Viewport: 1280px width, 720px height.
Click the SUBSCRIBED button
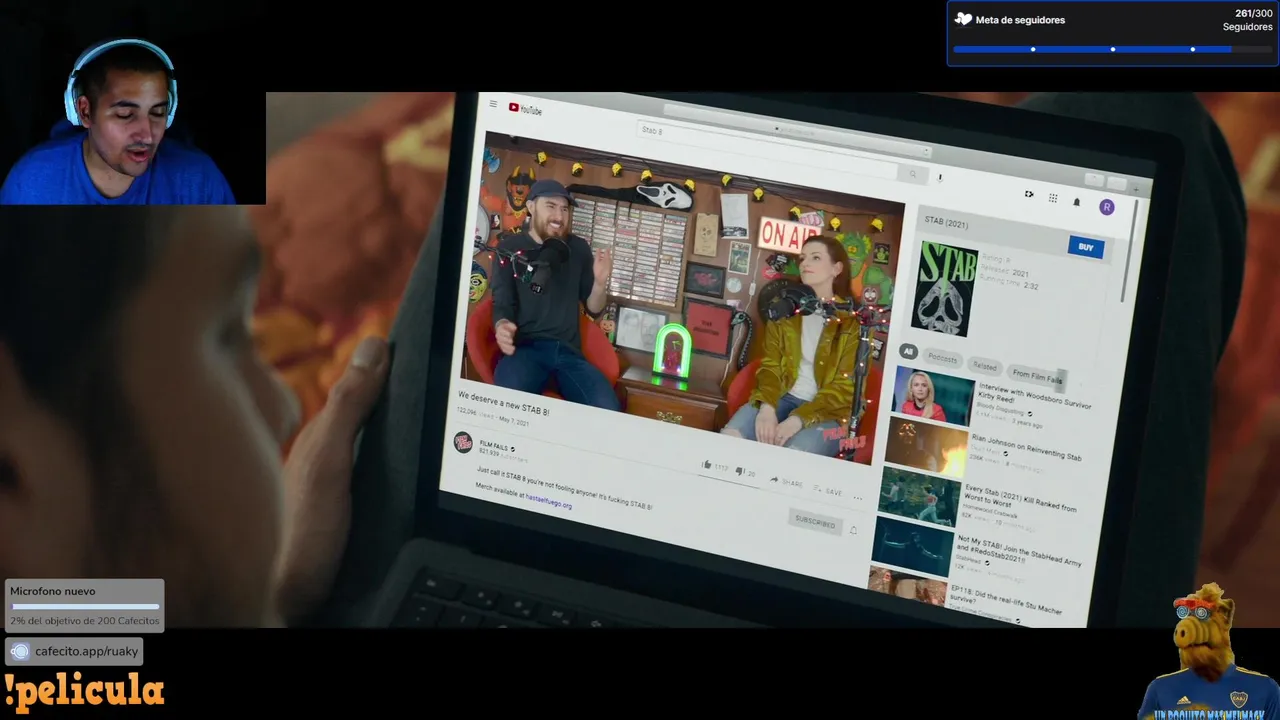point(815,521)
